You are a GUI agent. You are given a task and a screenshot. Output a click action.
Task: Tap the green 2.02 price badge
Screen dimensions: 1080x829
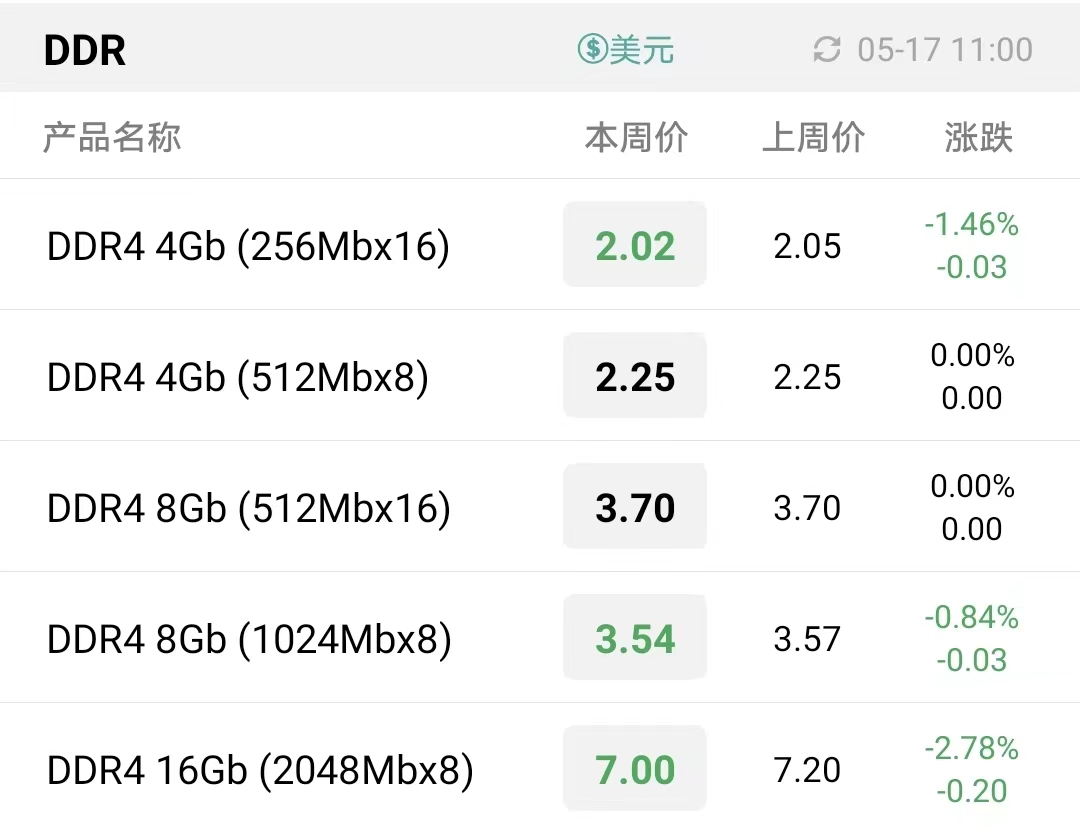pos(635,244)
